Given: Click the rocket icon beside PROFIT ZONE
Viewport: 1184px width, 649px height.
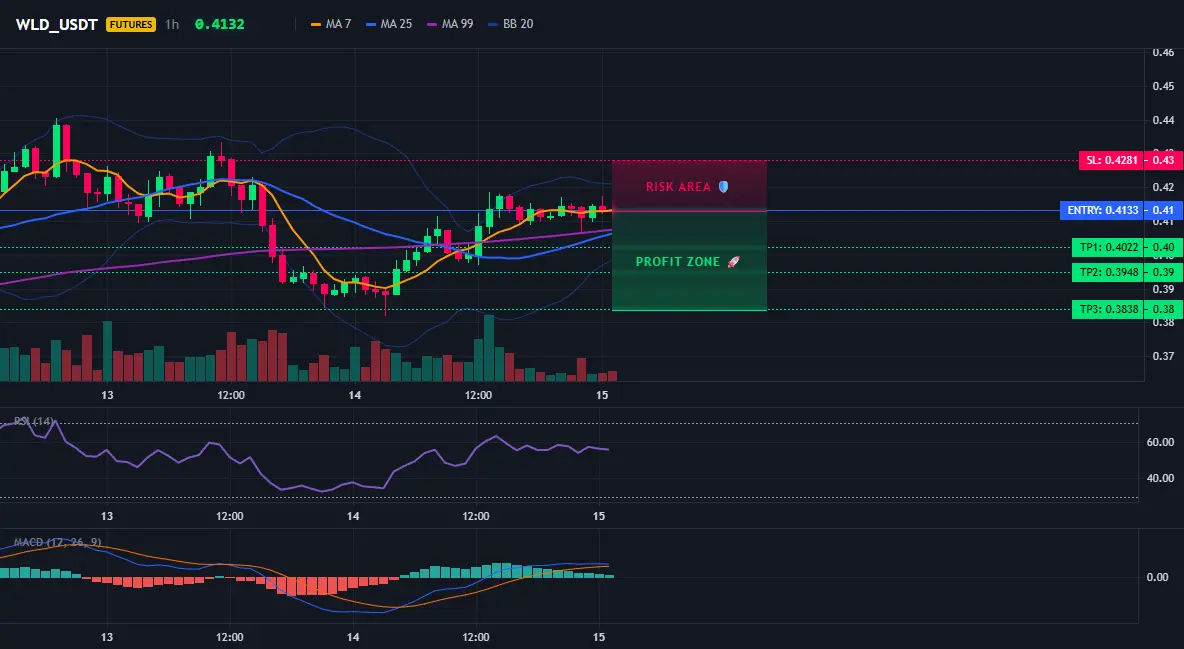Looking at the screenshot, I should pos(733,261).
